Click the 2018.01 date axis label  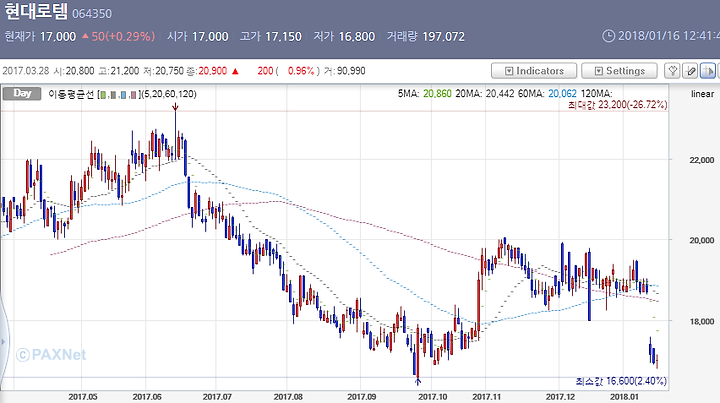click(624, 397)
